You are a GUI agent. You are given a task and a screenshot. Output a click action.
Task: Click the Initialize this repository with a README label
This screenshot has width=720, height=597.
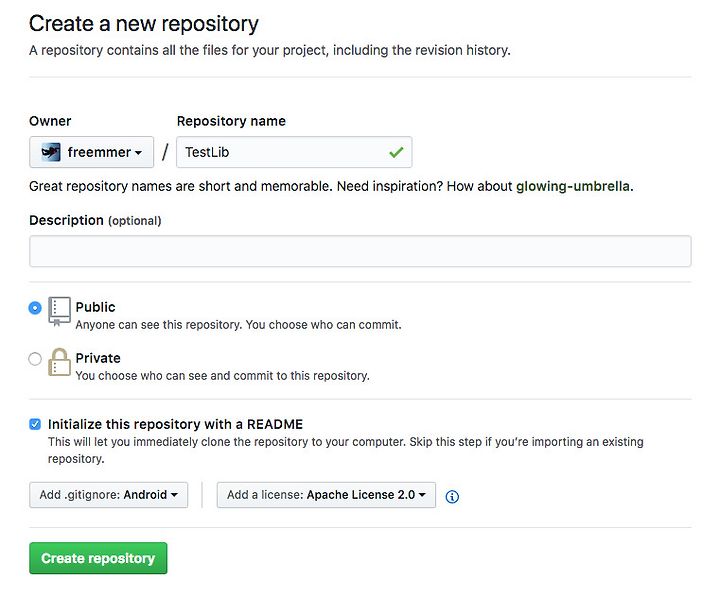coord(175,424)
